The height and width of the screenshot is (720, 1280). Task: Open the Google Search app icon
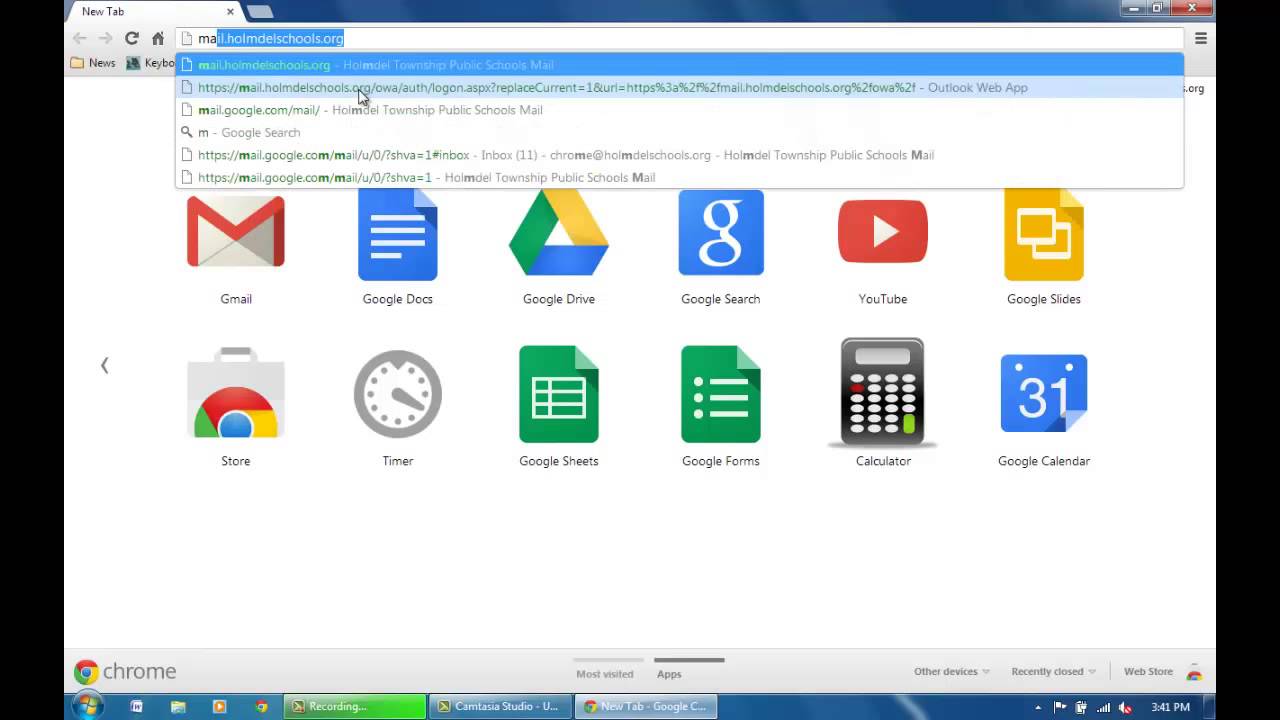[x=721, y=232]
